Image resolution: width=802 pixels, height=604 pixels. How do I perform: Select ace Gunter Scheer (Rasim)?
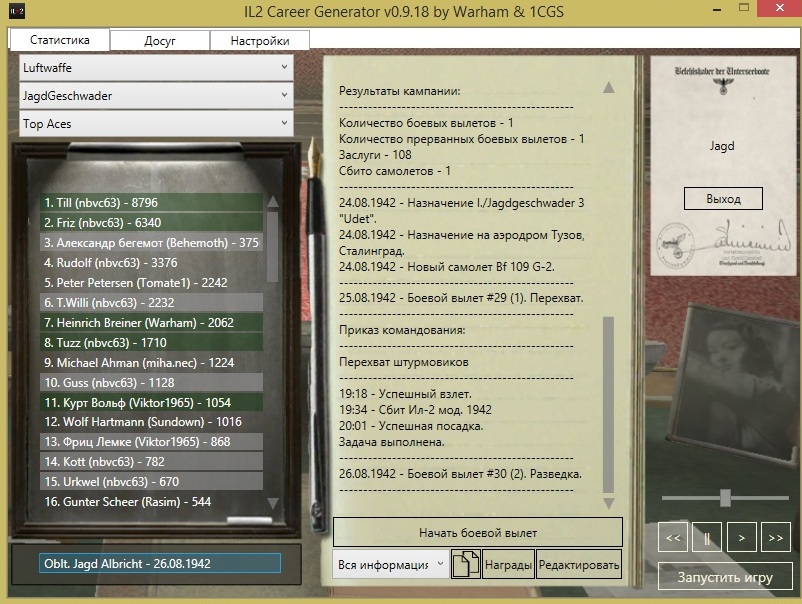tap(151, 501)
